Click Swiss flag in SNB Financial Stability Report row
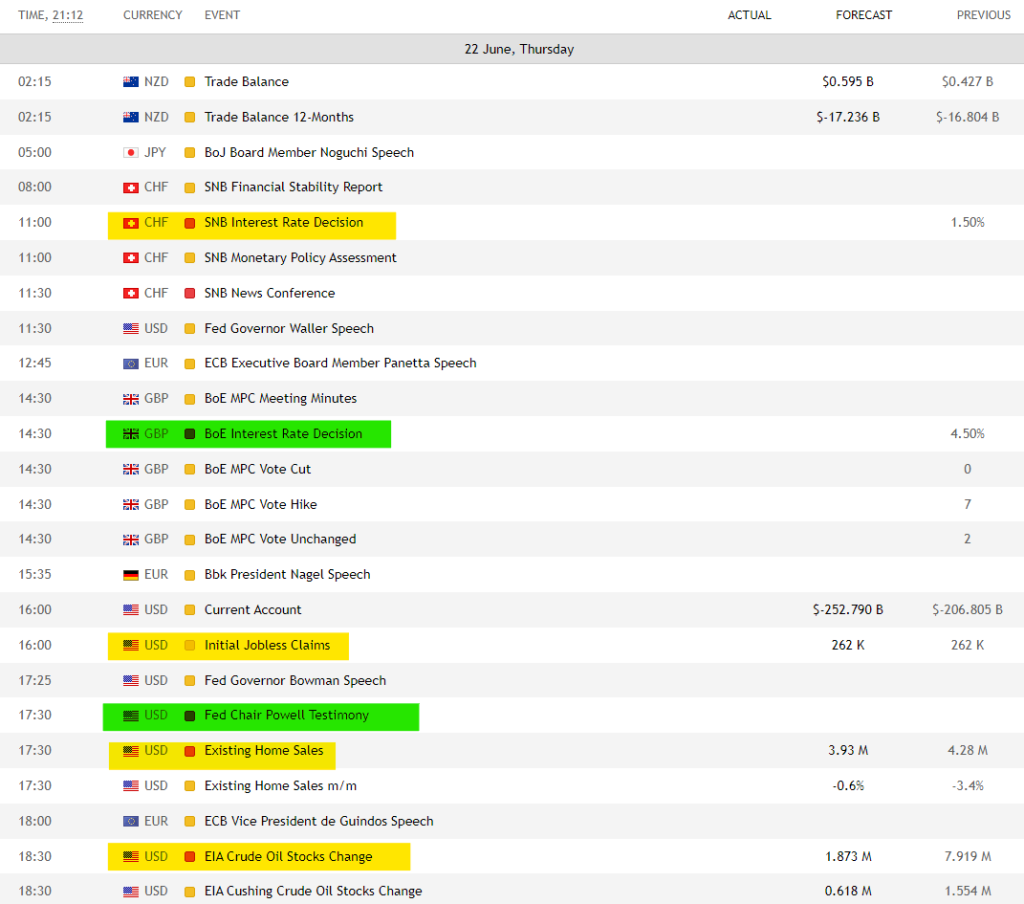Screen dimensions: 1024x904 131,187
